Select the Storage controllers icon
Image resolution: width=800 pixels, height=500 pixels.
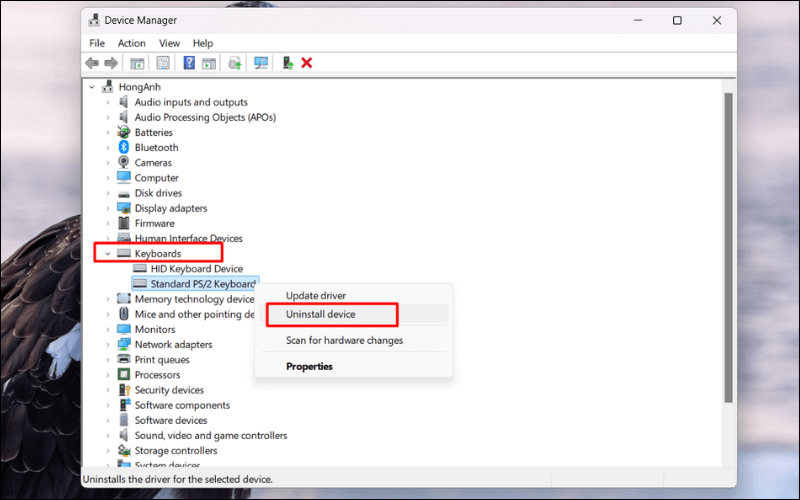123,451
